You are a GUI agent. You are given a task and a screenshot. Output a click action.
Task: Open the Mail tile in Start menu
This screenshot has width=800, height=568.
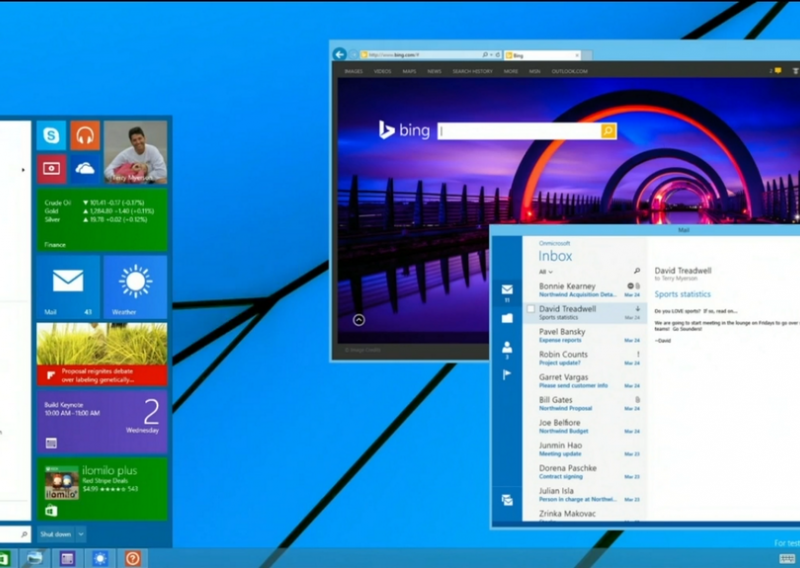pos(68,287)
